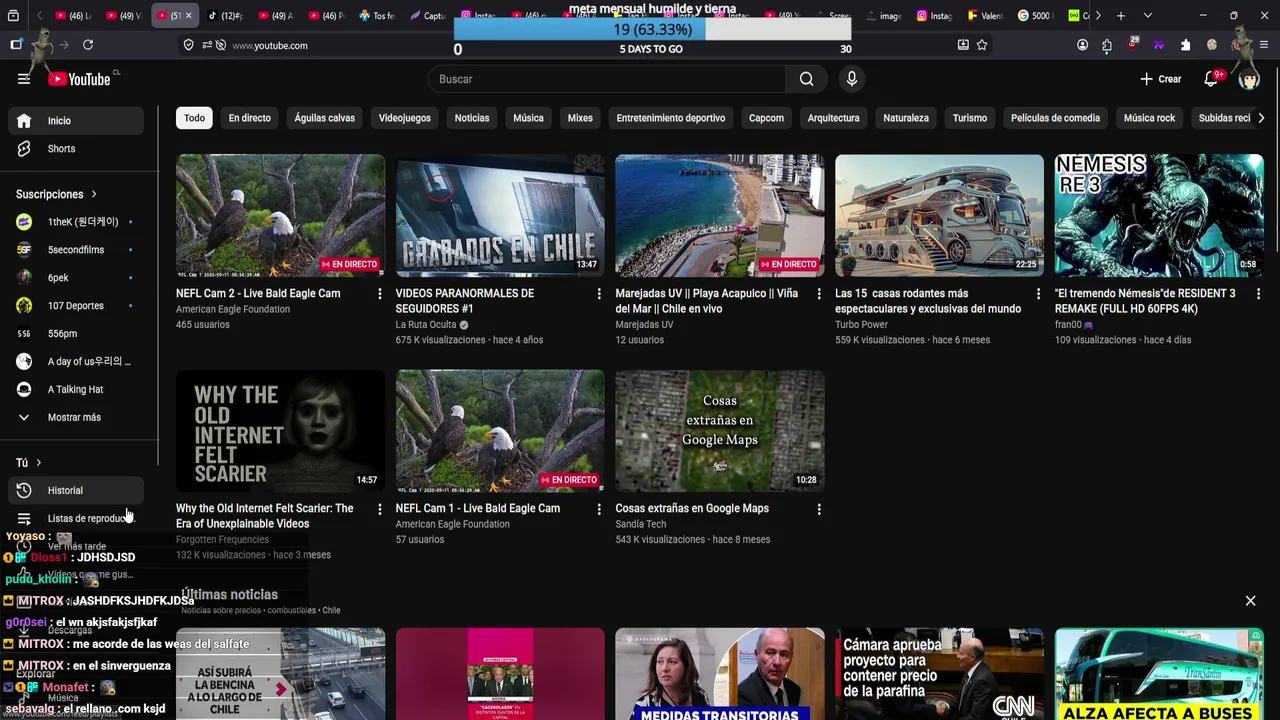
Task: Open the notifications bell
Action: (x=1211, y=79)
